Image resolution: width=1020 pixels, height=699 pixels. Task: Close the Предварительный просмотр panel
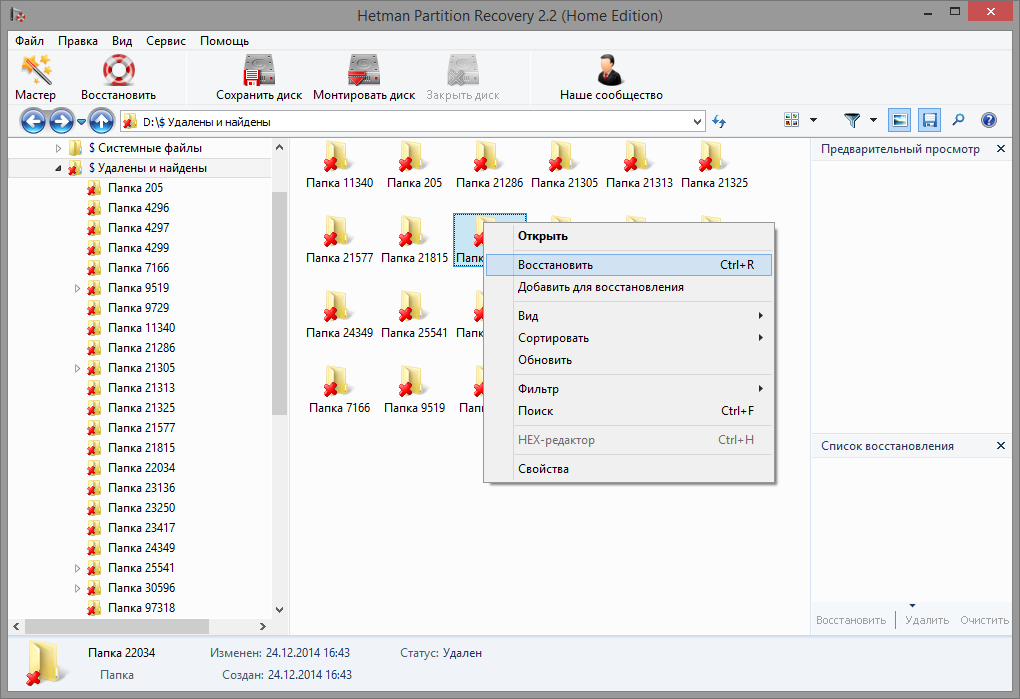click(x=1000, y=149)
